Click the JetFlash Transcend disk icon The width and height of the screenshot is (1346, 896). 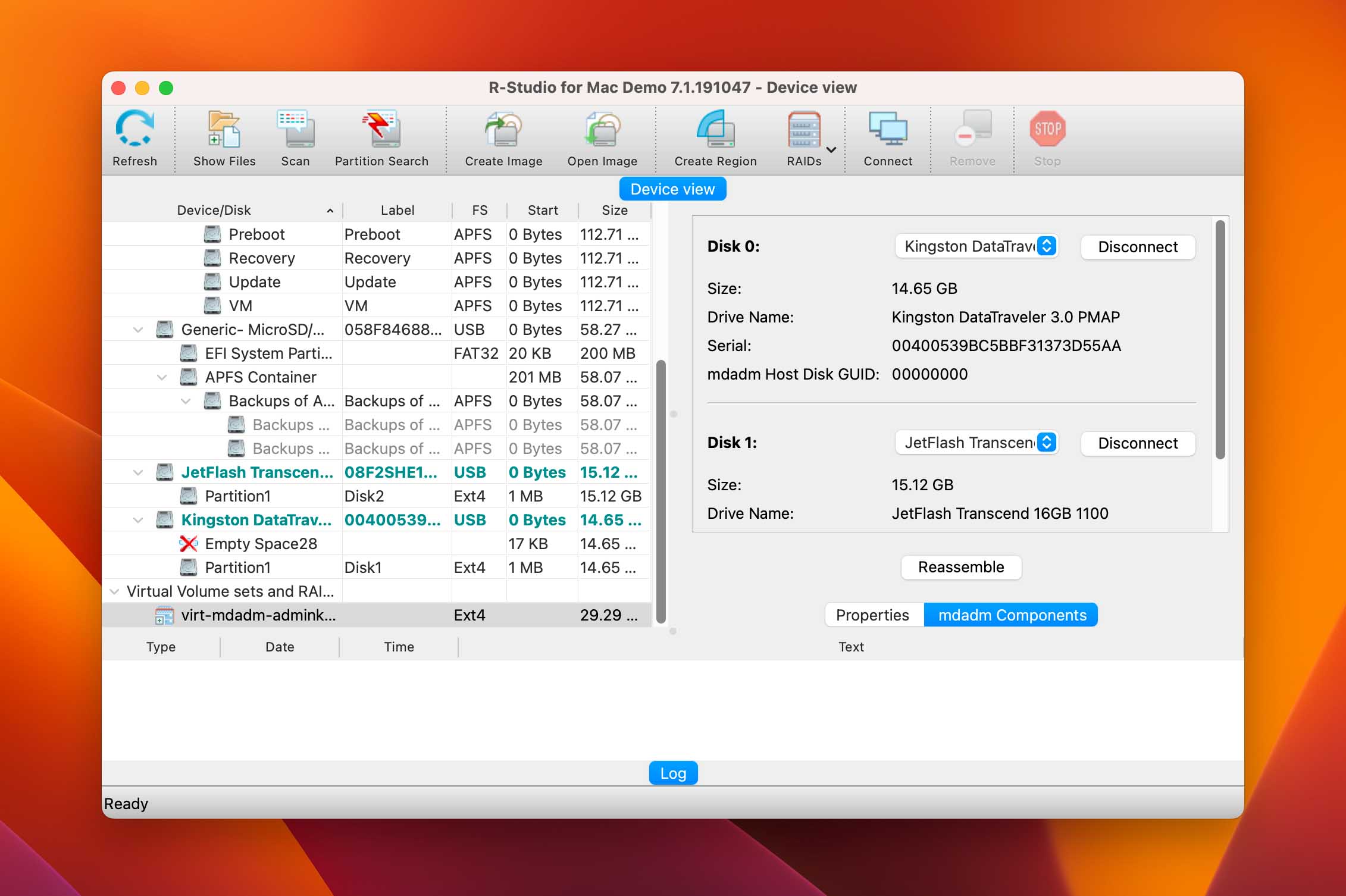pyautogui.click(x=165, y=472)
